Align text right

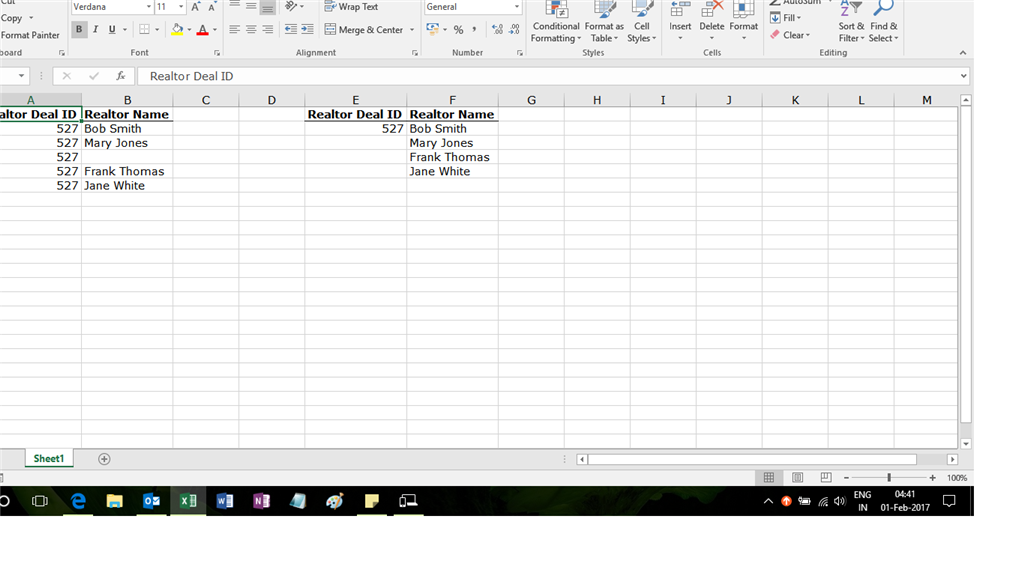pos(267,29)
